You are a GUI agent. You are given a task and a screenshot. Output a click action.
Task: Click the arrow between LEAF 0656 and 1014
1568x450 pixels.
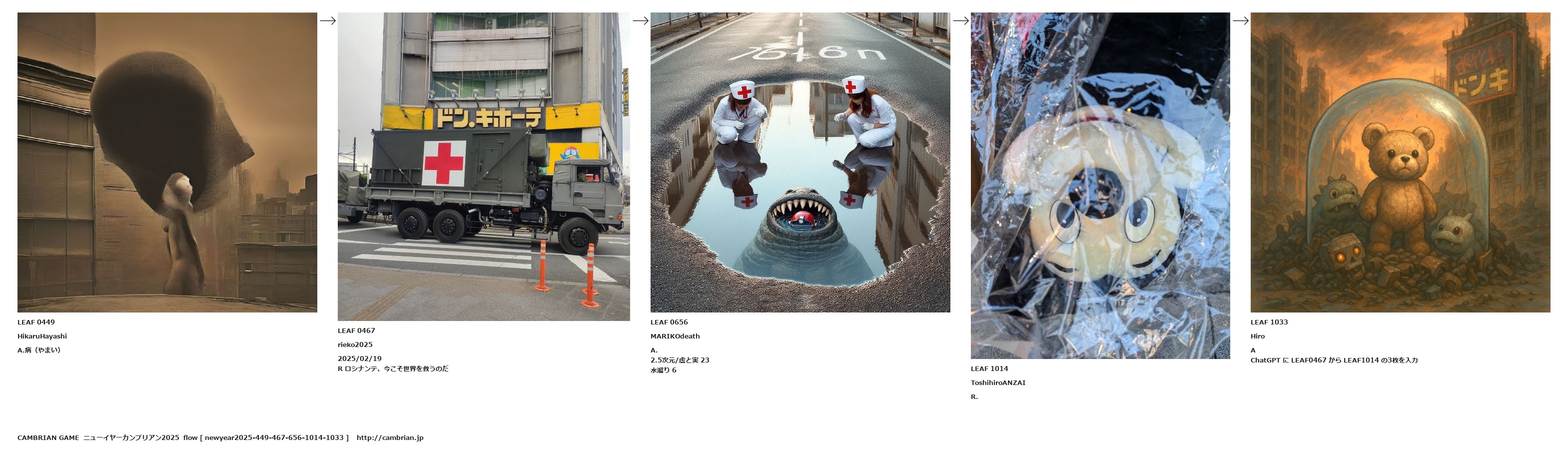[960, 20]
